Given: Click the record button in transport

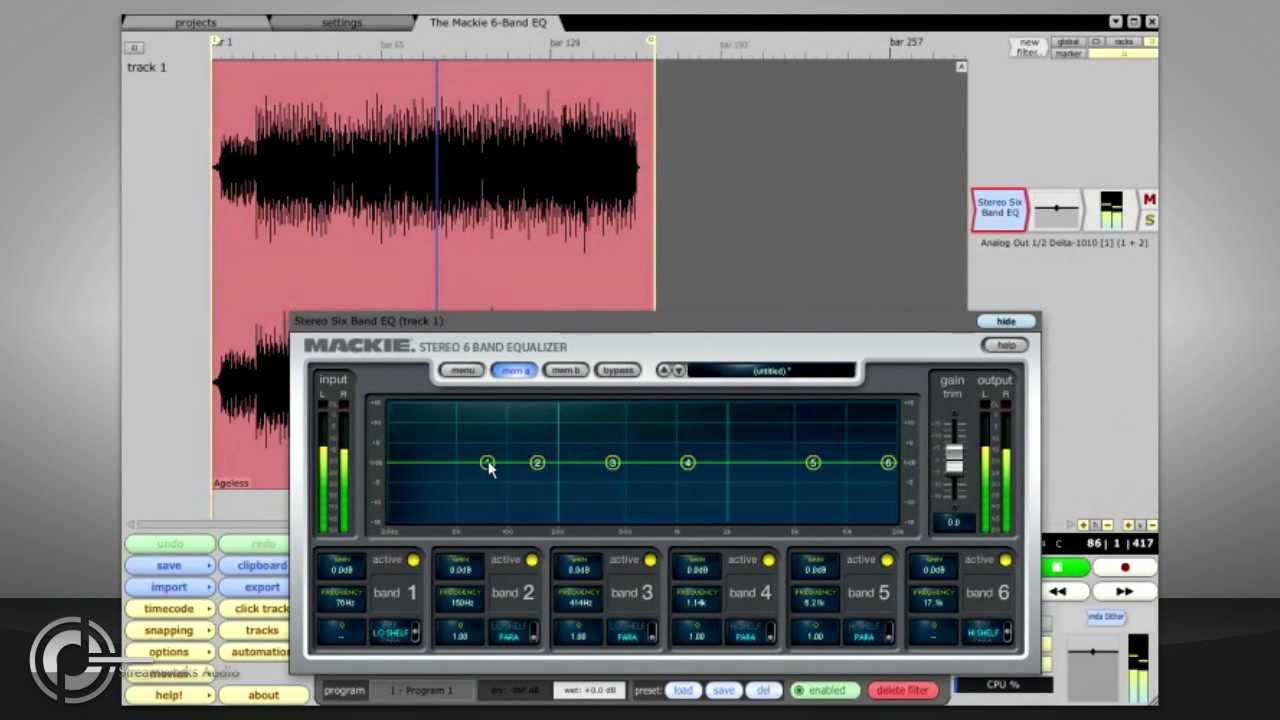Looking at the screenshot, I should coord(1124,568).
